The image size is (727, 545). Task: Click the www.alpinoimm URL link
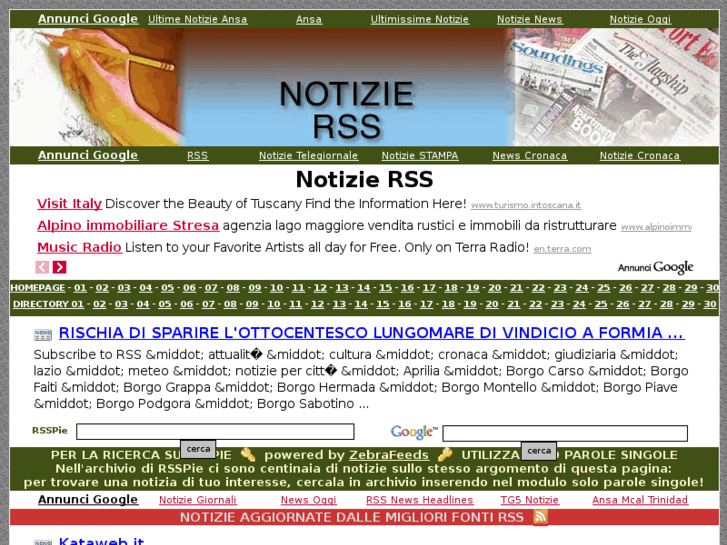656,227
